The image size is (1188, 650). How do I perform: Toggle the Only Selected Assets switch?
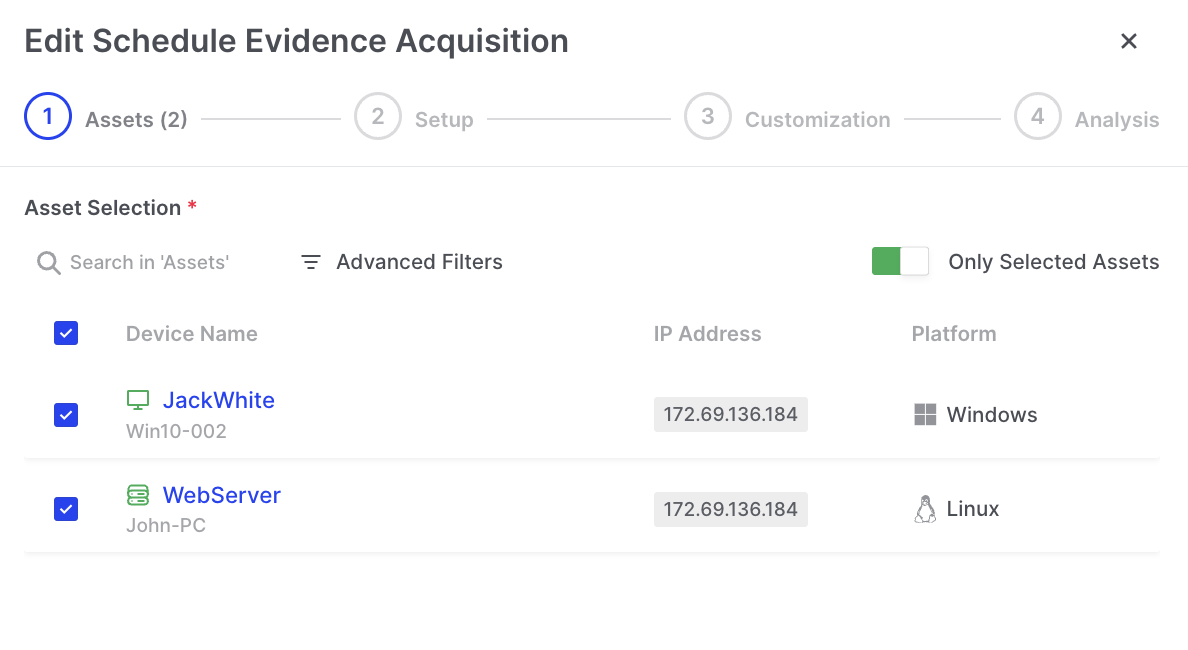click(x=900, y=262)
